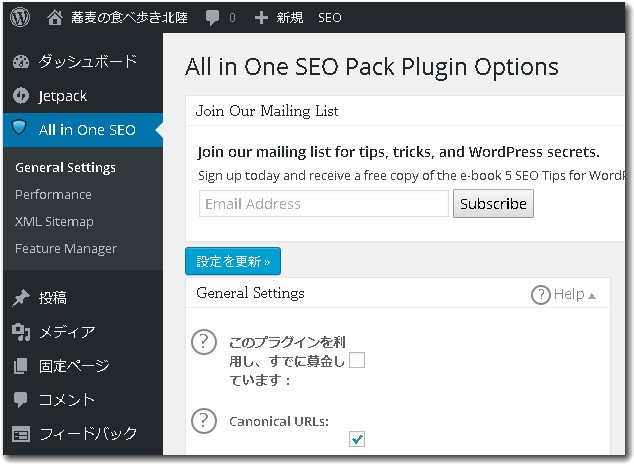Open the 新規 menu in admin bar
The width and height of the screenshot is (634, 464).
coord(290,18)
